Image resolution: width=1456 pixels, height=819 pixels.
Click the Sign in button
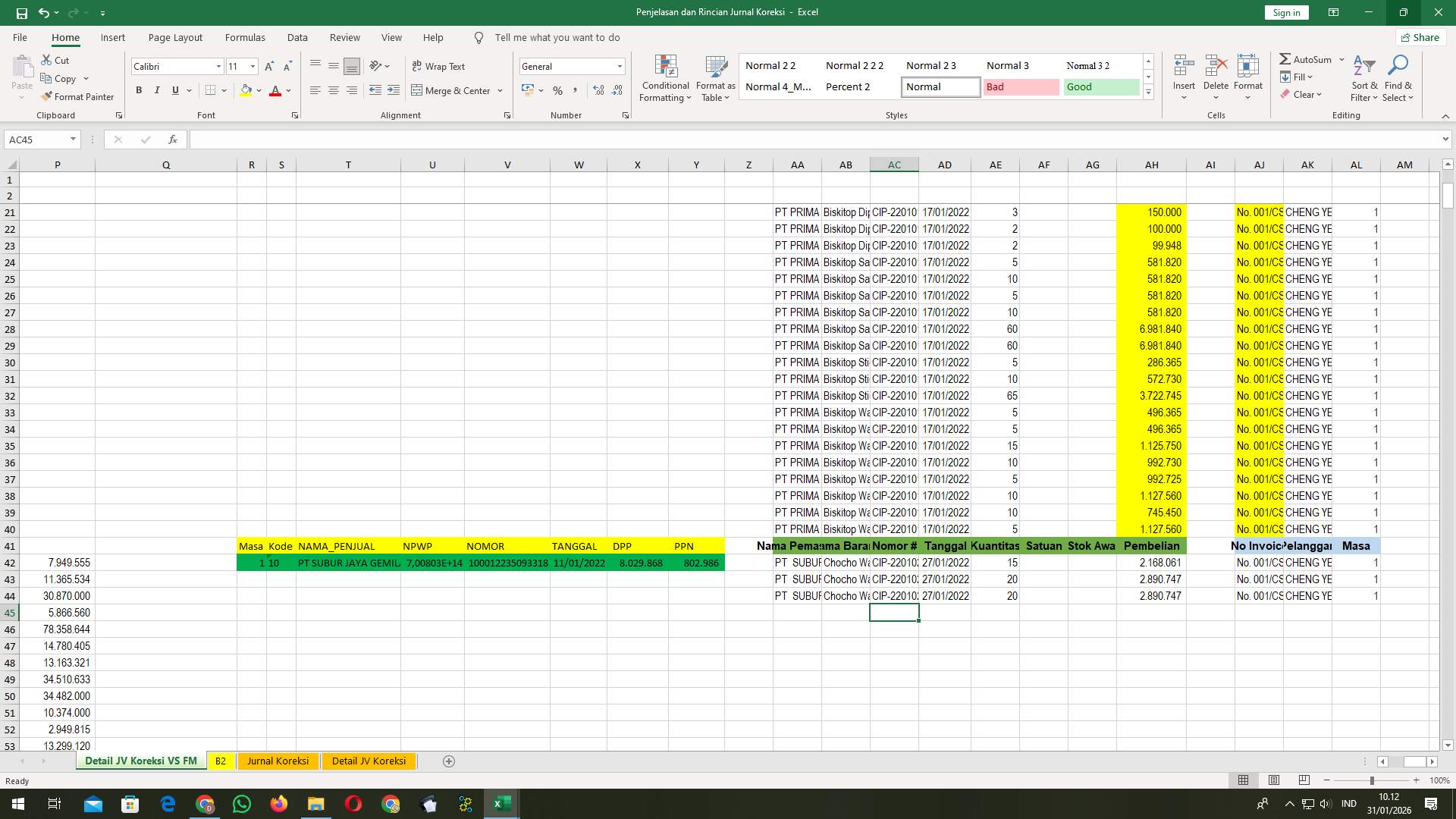(1285, 12)
